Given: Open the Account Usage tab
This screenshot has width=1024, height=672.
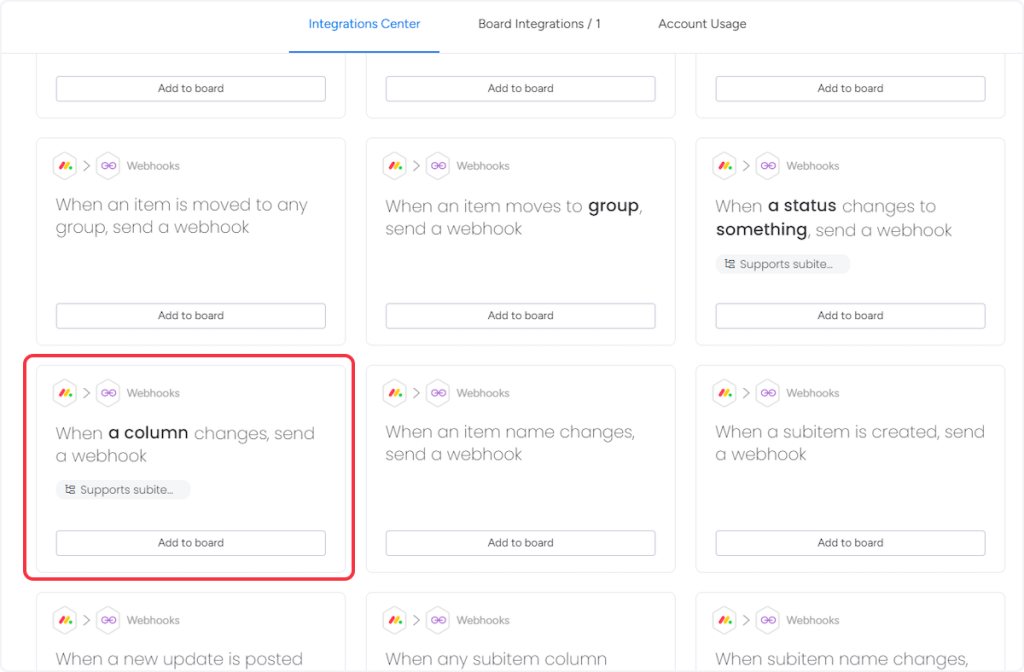Looking at the screenshot, I should point(702,24).
